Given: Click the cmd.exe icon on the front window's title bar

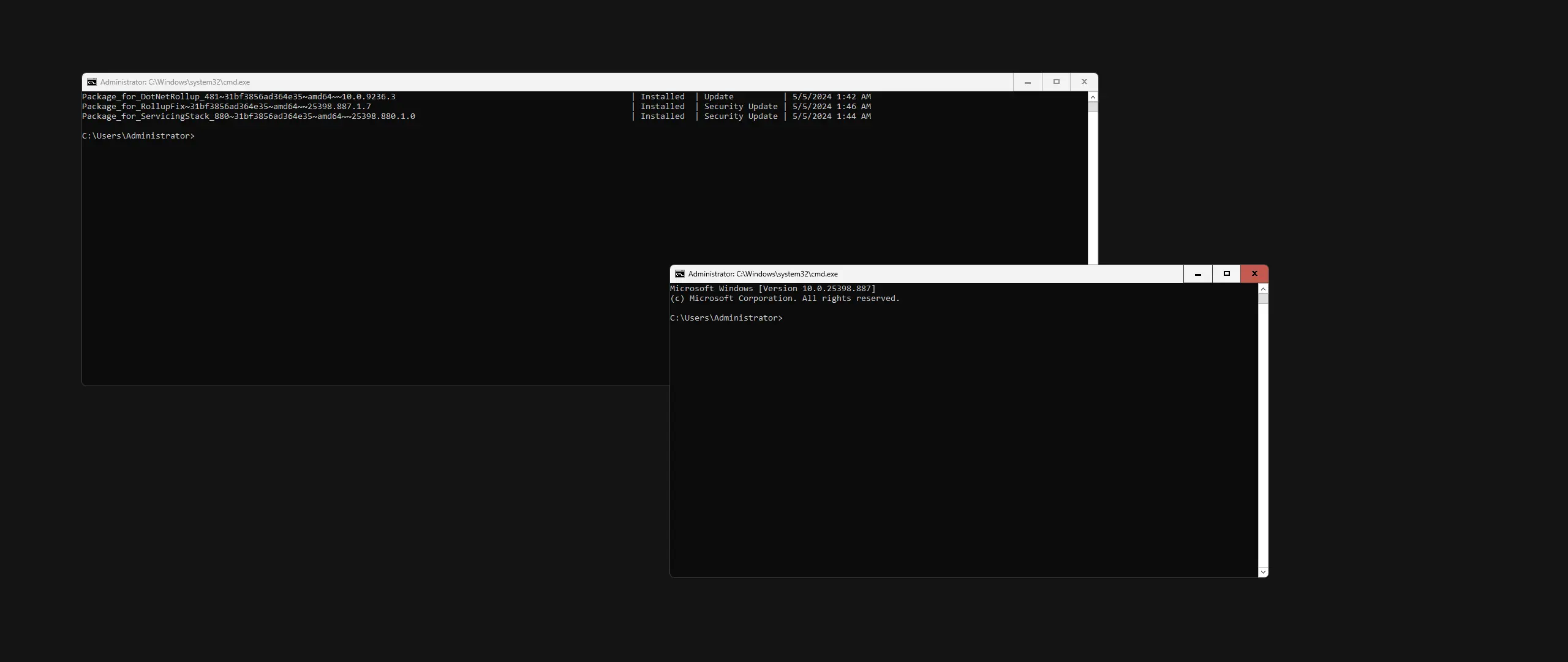Looking at the screenshot, I should tap(679, 274).
